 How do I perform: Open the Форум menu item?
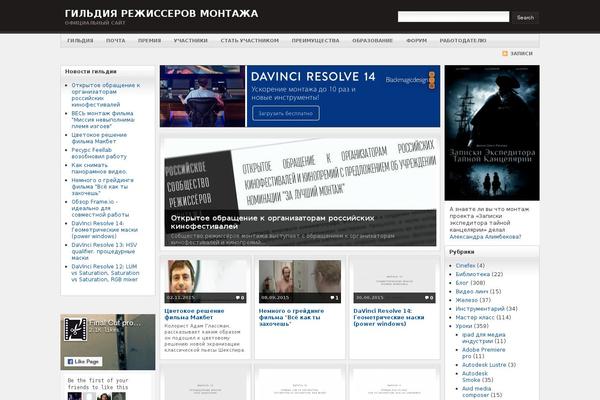tap(416, 41)
